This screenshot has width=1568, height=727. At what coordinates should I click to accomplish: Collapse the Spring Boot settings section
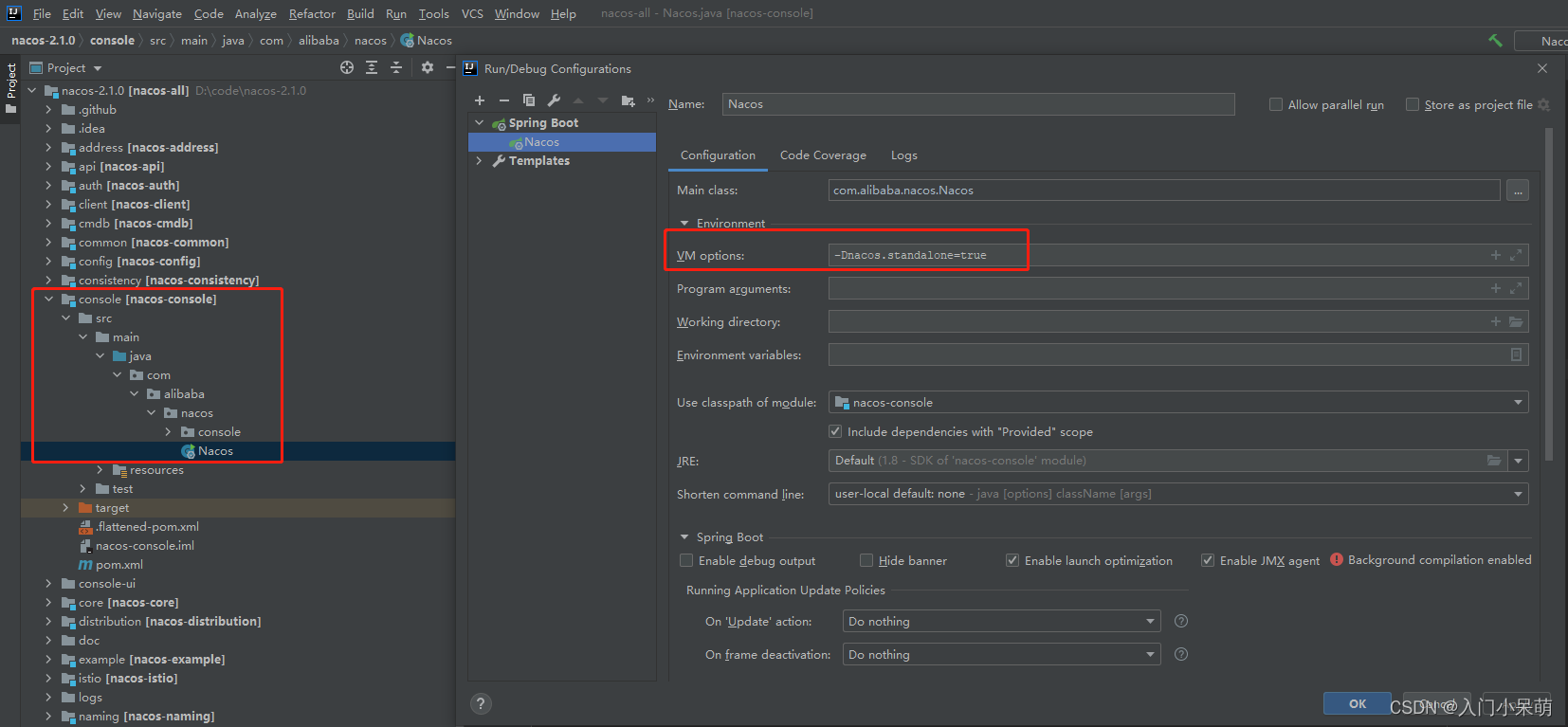pyautogui.click(x=684, y=537)
